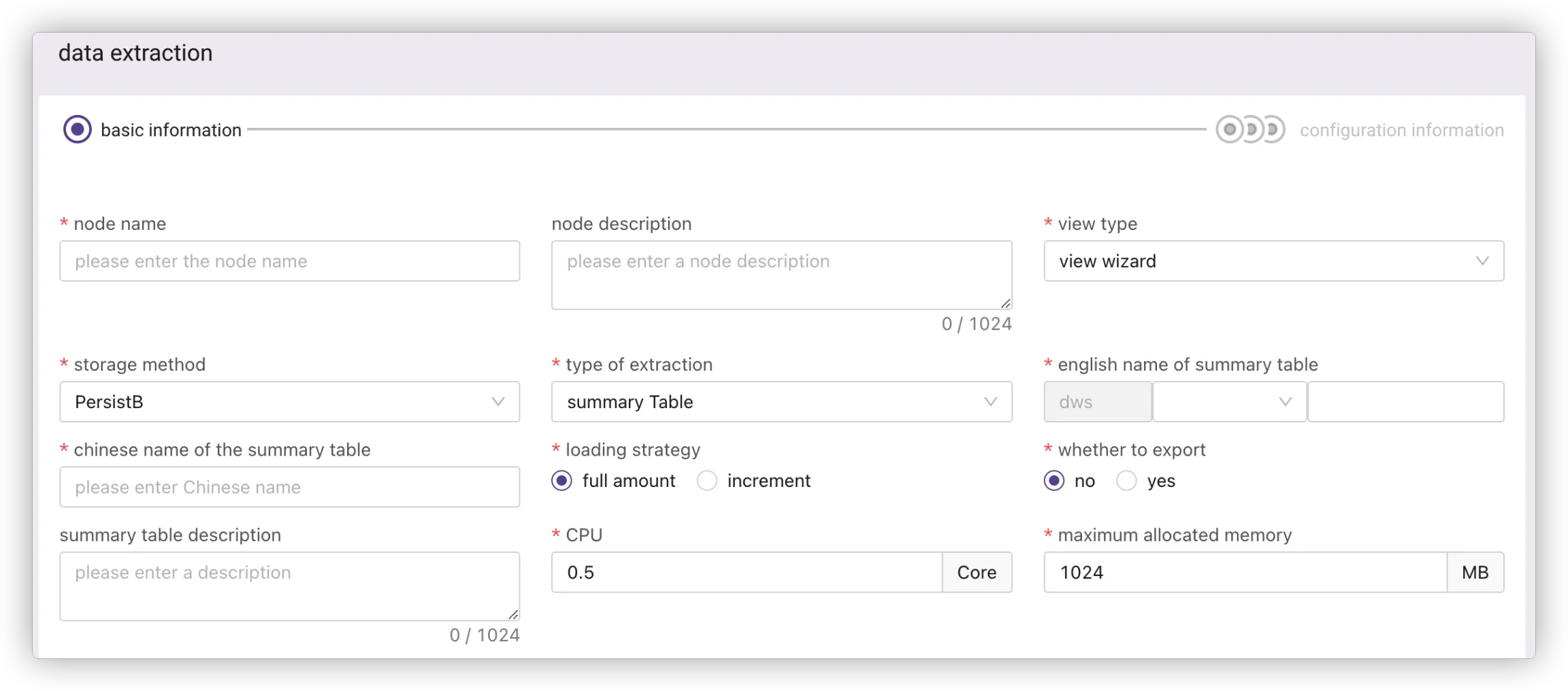
Task: Choose yes for whether to export
Action: 1126,481
